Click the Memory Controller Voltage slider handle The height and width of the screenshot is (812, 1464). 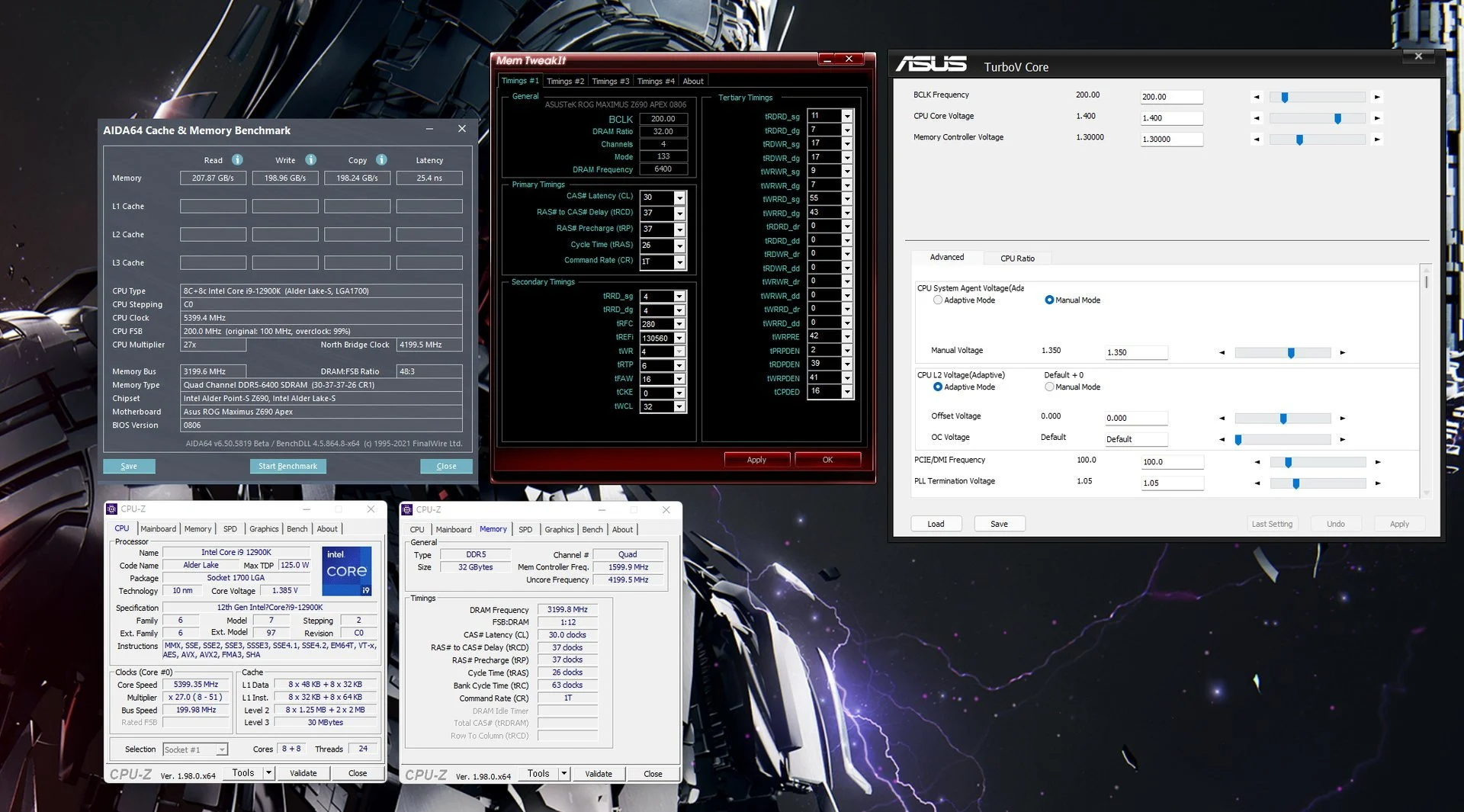1299,140
